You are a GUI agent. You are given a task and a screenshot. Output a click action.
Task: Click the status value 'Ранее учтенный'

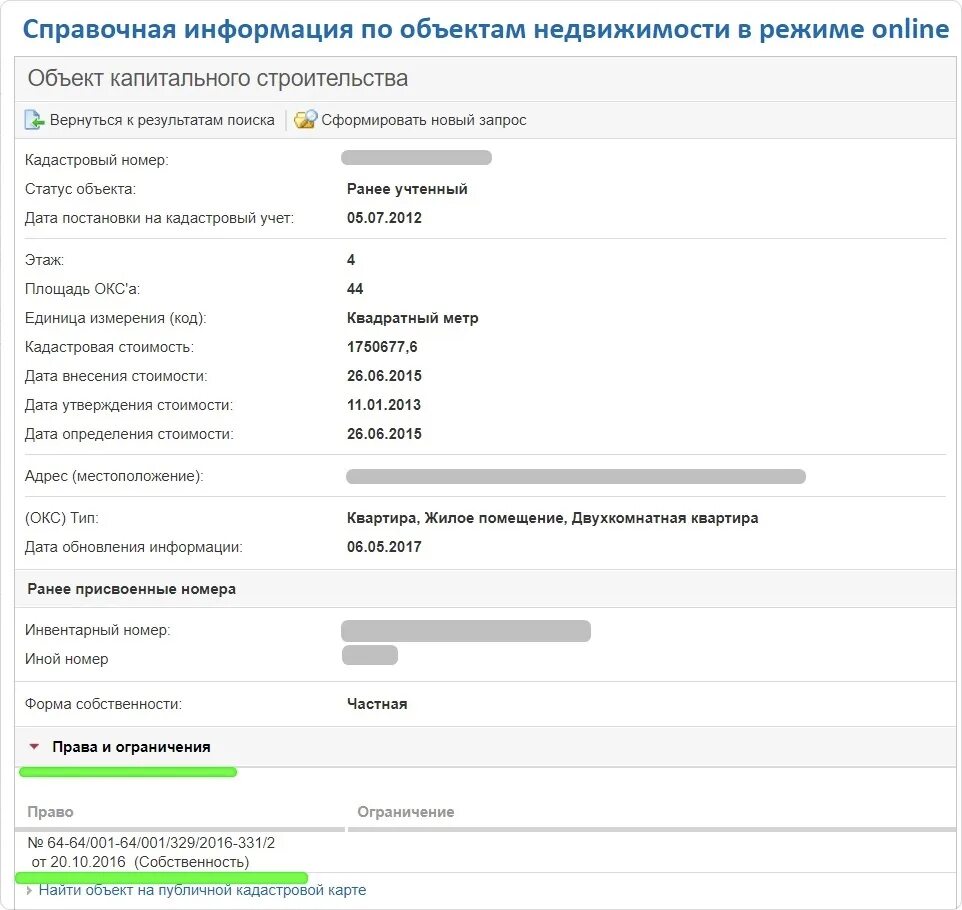(407, 189)
